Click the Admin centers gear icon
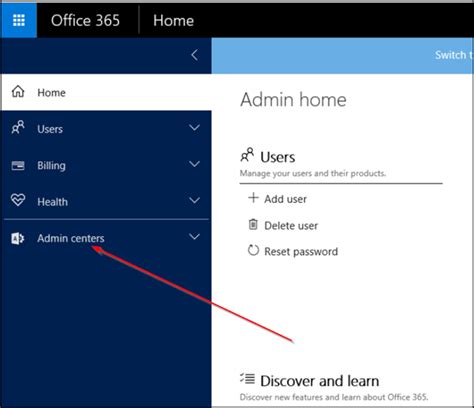This screenshot has height=408, width=474. click(17, 238)
